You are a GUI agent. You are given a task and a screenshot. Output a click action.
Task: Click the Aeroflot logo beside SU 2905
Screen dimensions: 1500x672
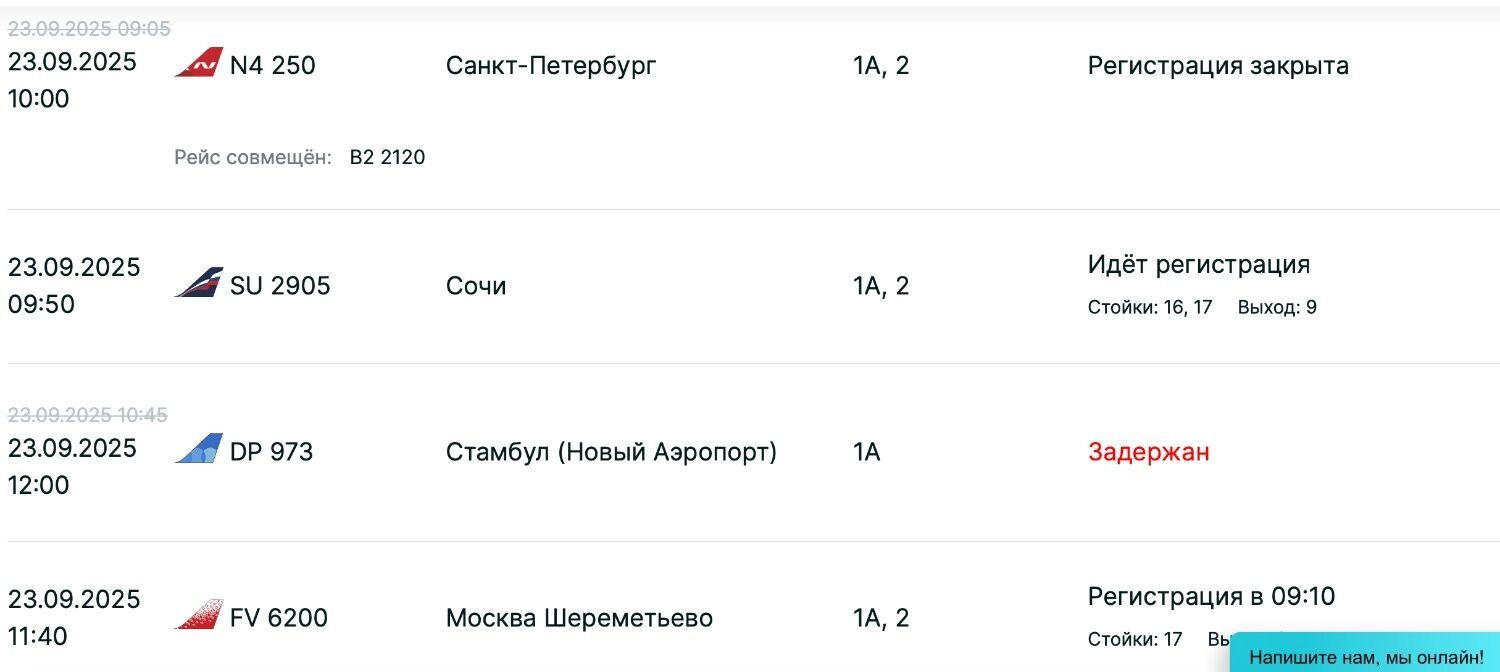tap(198, 284)
